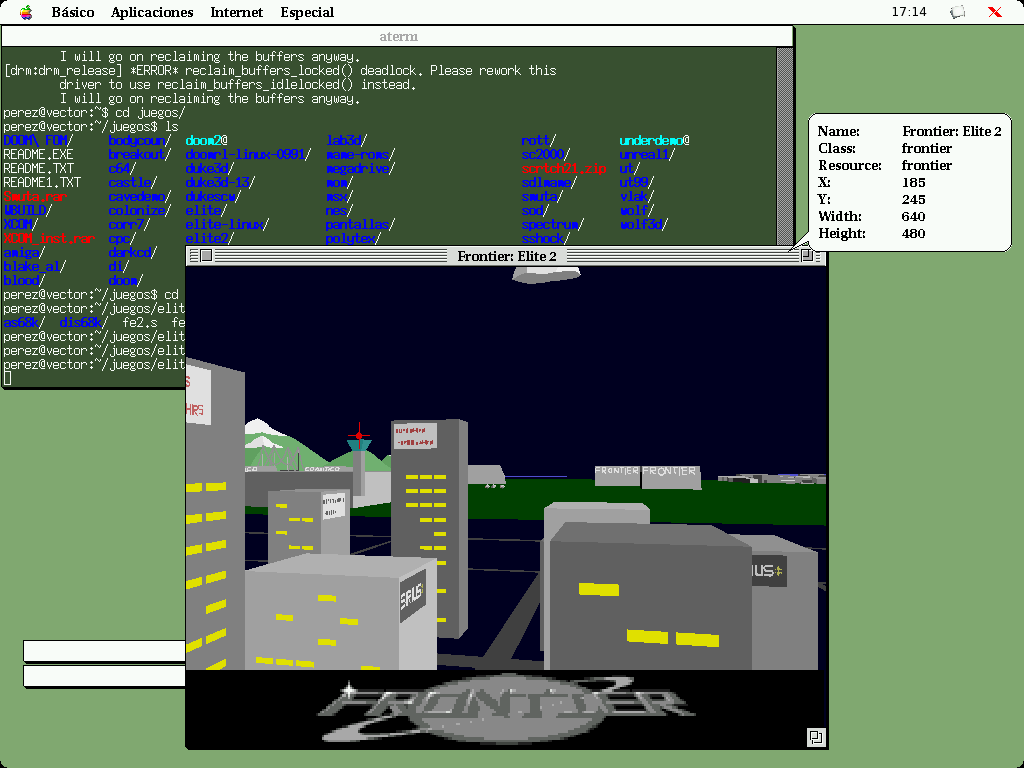The image size is (1024, 768).
Task: Click the striped leftmost button on the Frontier title bar
Action: (x=193, y=255)
